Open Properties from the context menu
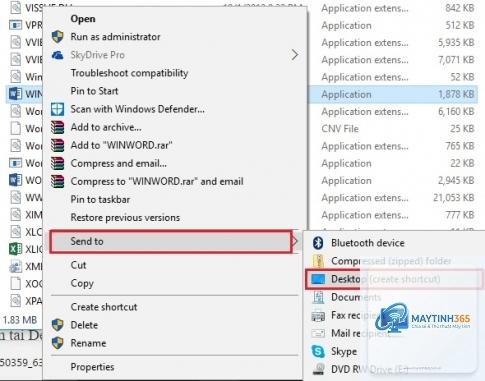This screenshot has height=381, width=485. [x=92, y=367]
